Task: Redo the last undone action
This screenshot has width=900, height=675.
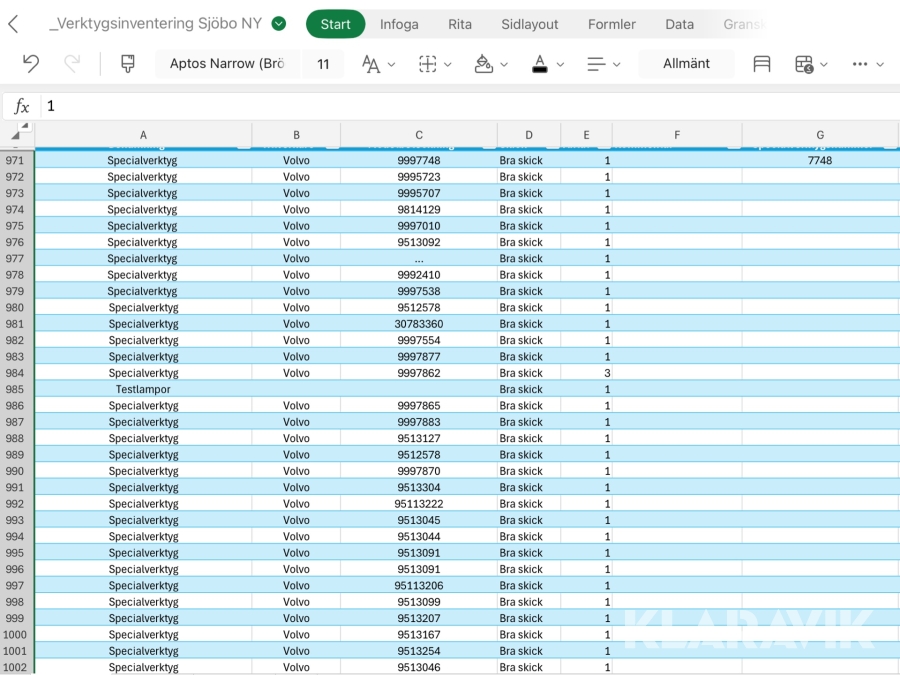Action: (x=72, y=64)
